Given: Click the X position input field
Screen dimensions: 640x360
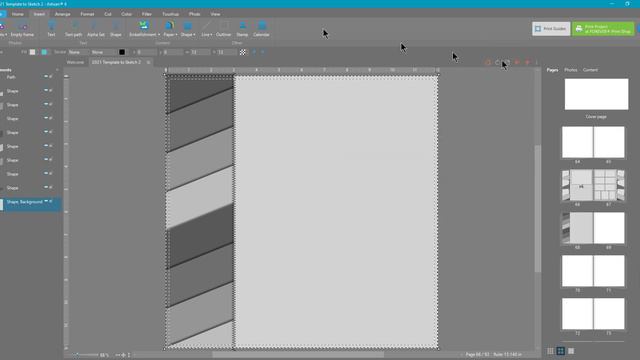Looking at the screenshot, I should tap(147, 52).
